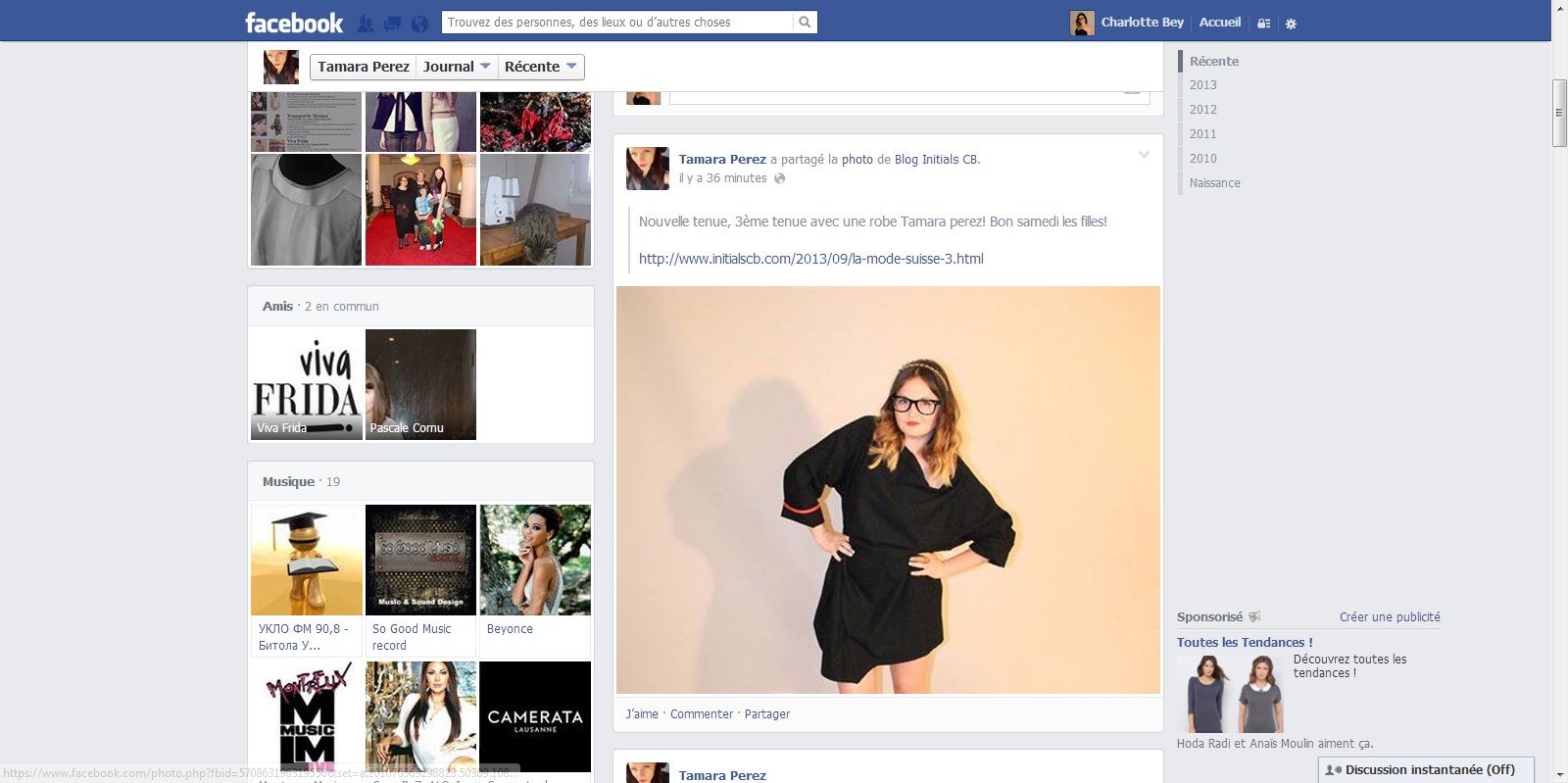
Task: Open the initialscb.com blog URL
Action: tap(811, 259)
